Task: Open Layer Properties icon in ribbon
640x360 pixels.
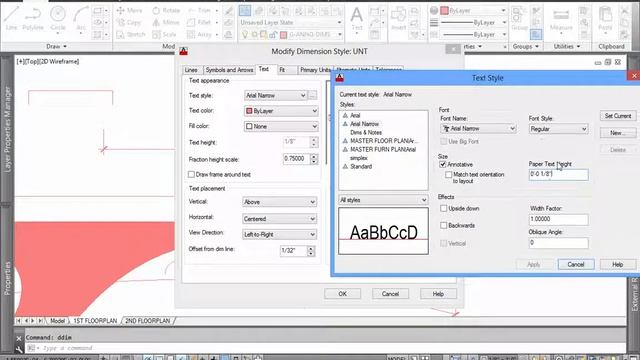Action: tap(245, 11)
